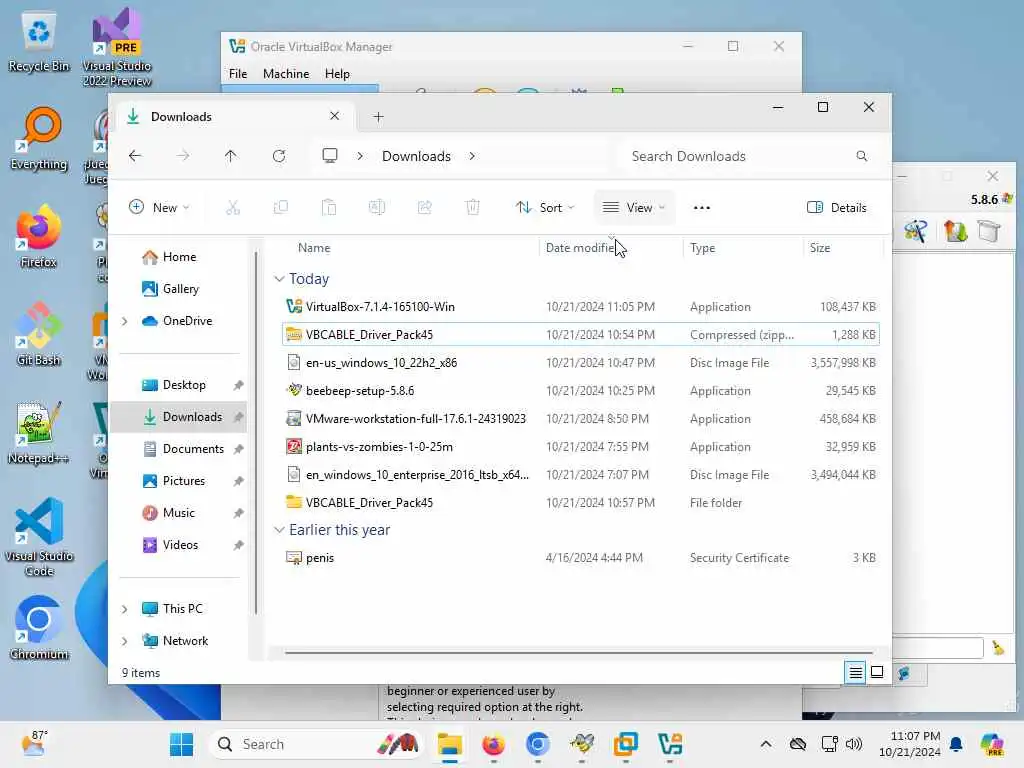Select beebeep-setup-5.8.6 file
This screenshot has width=1024, height=768.
tap(581, 391)
